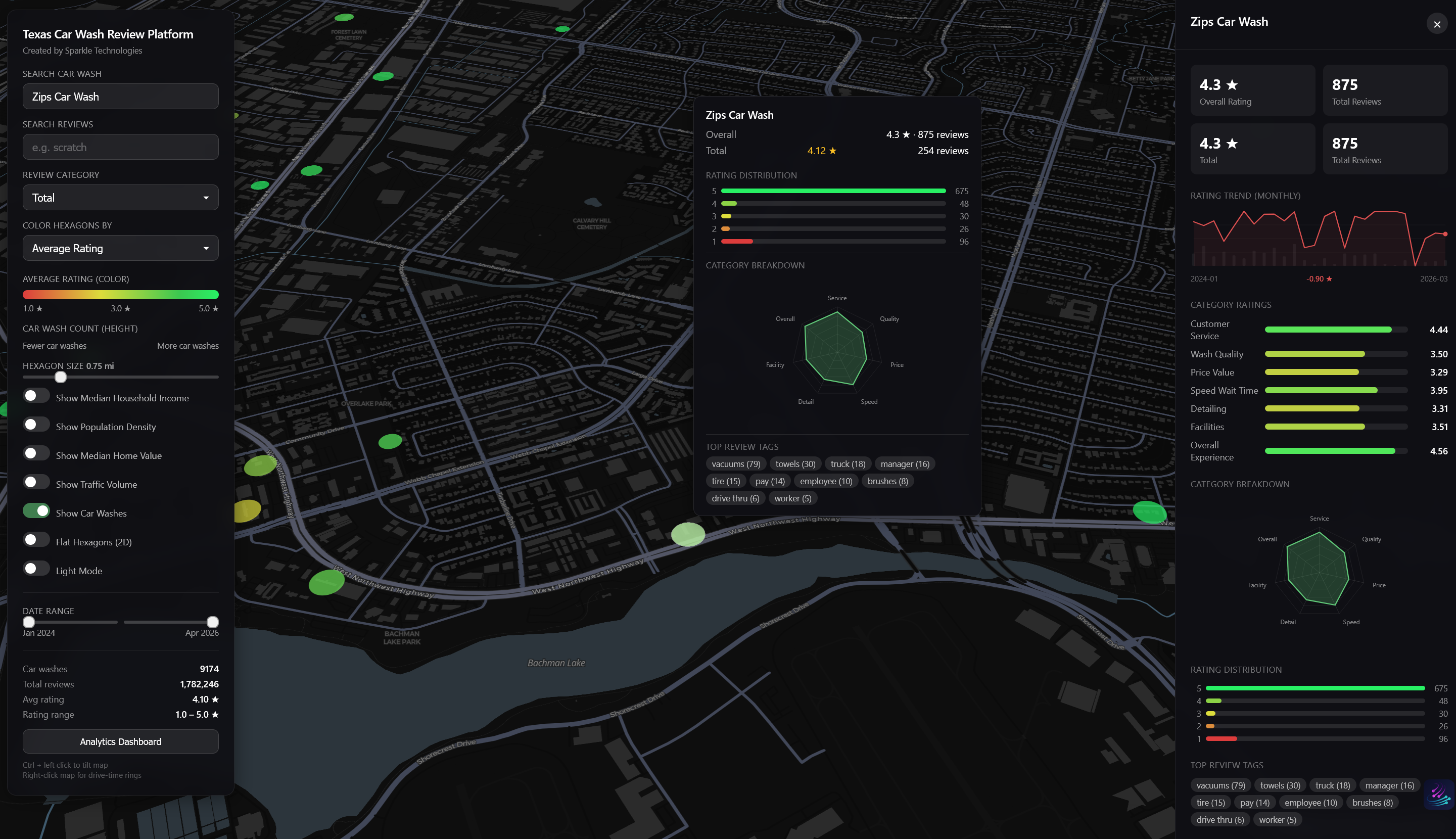Click the light green car wash marker on West Northwest Highway
This screenshot has height=839, width=1456.
pyautogui.click(x=688, y=534)
